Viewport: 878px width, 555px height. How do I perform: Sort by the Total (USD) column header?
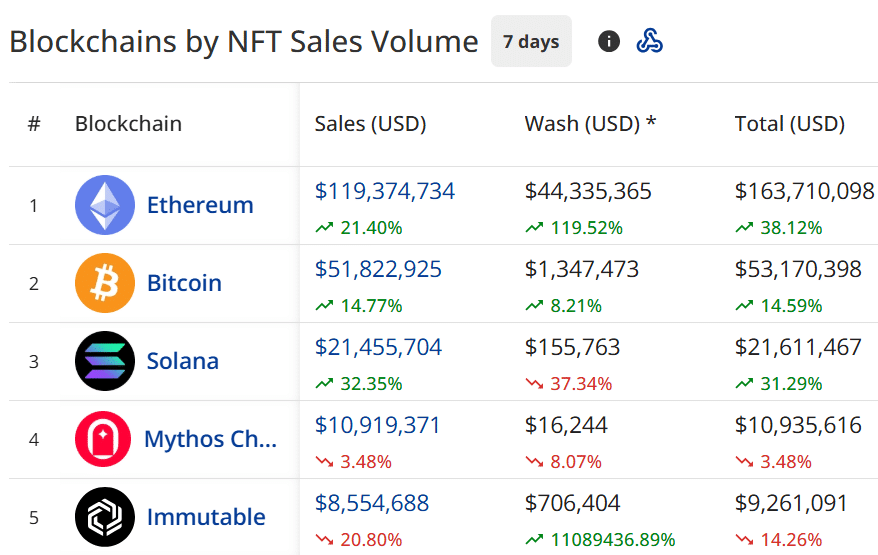(x=790, y=124)
